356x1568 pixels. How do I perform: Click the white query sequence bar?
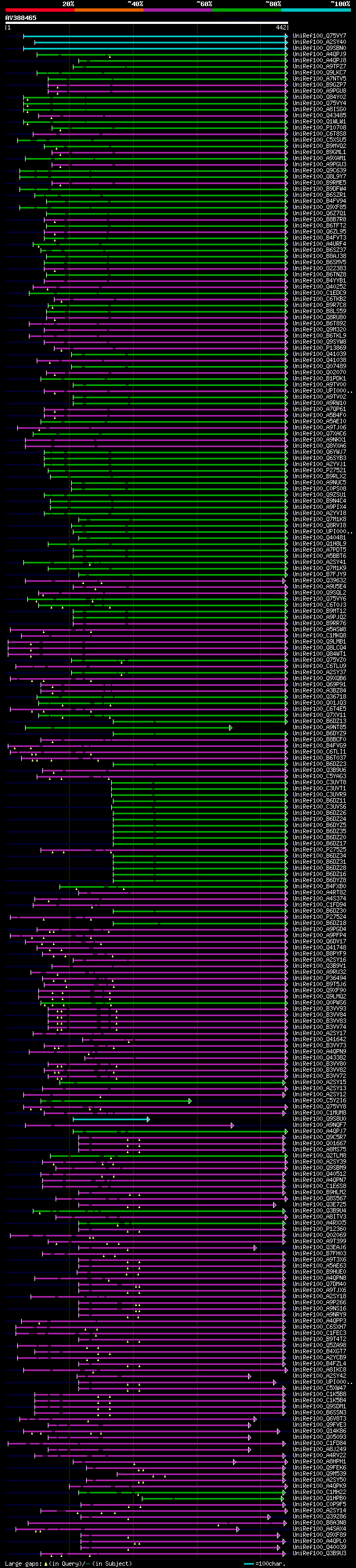(147, 22)
